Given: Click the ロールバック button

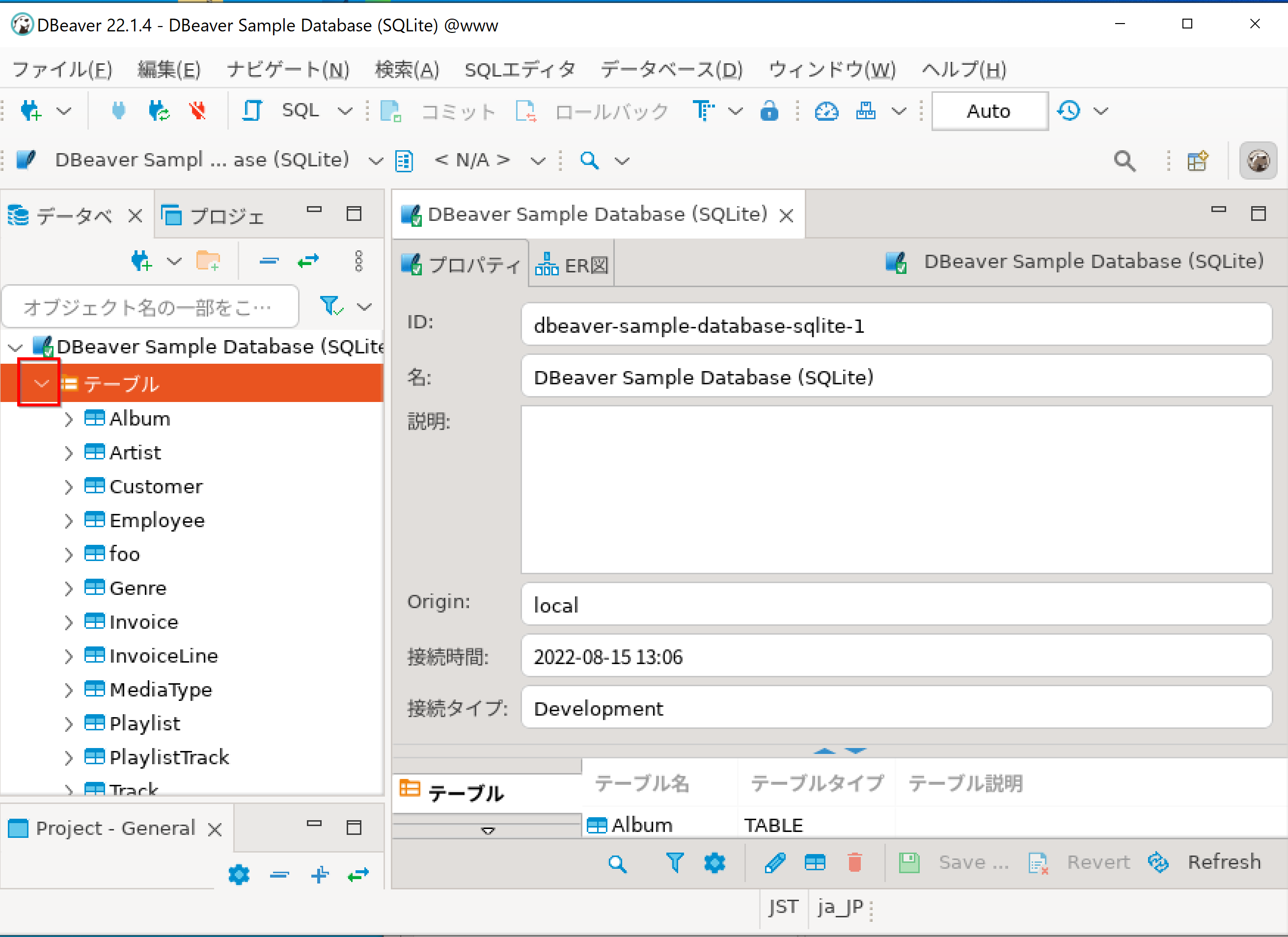Looking at the screenshot, I should tap(592, 111).
